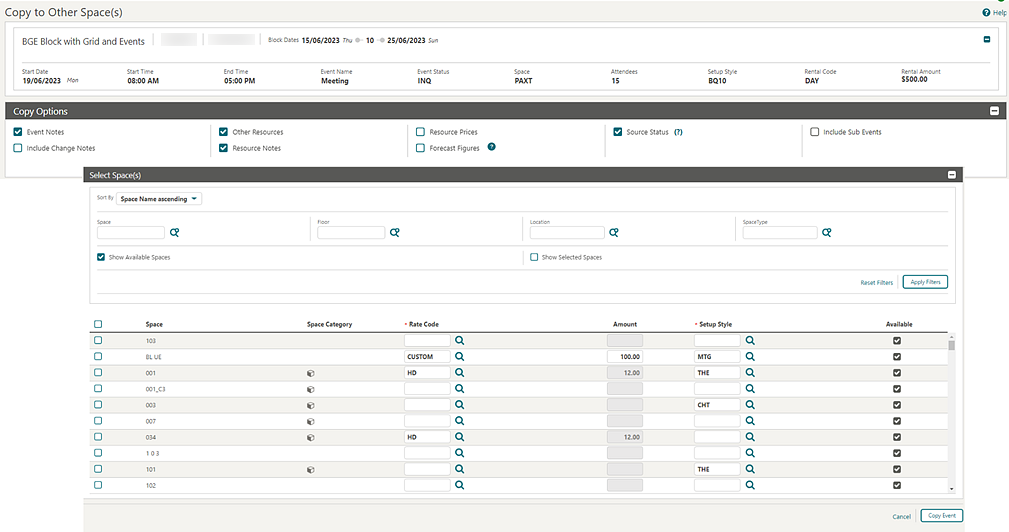
Task: Click the Floor filter search icon
Action: pos(395,233)
